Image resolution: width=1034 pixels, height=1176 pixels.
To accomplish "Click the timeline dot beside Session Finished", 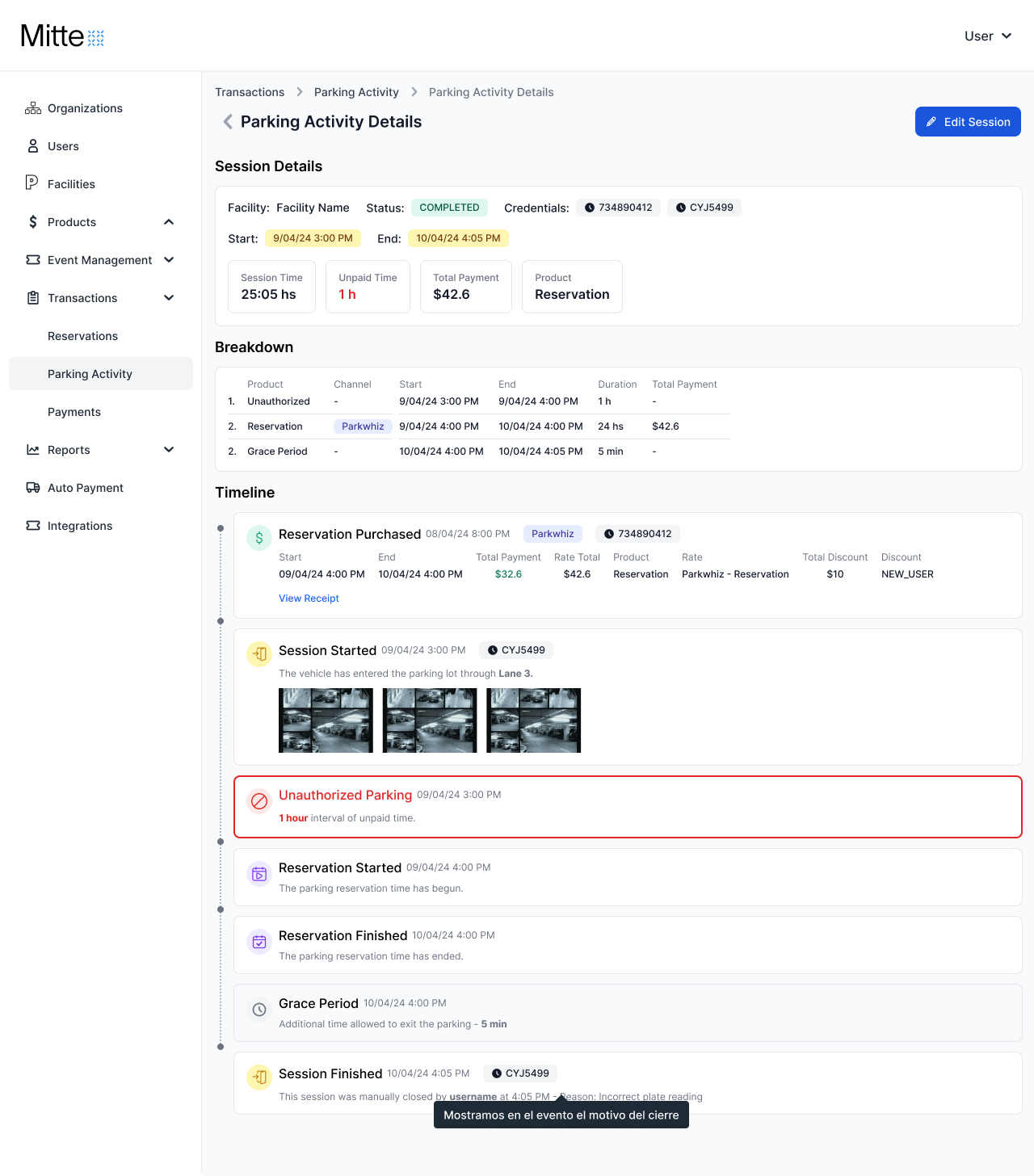I will (x=221, y=1047).
